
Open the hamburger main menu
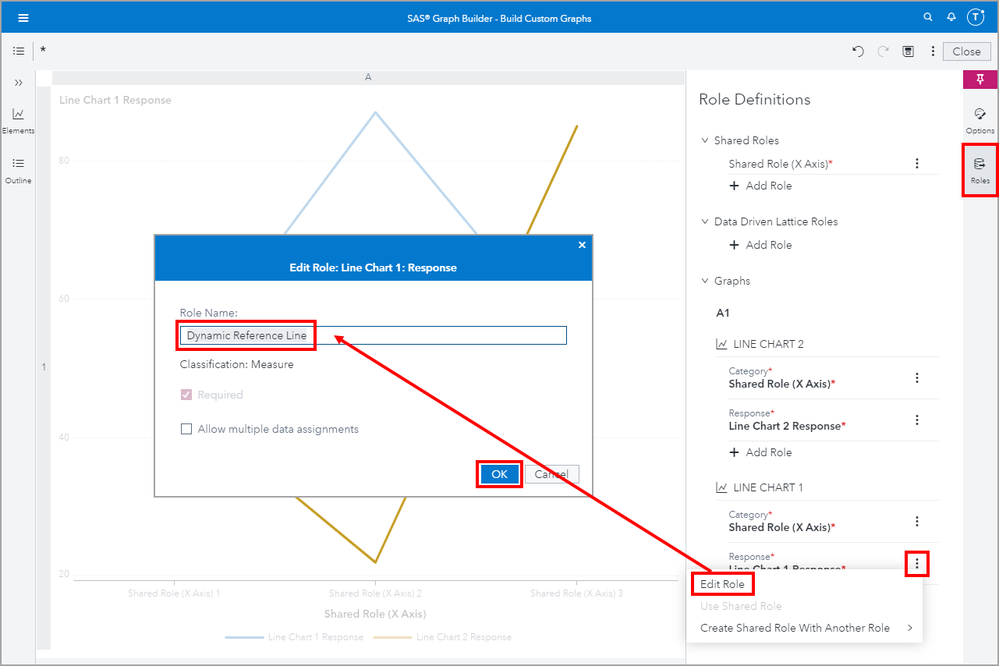(23, 18)
